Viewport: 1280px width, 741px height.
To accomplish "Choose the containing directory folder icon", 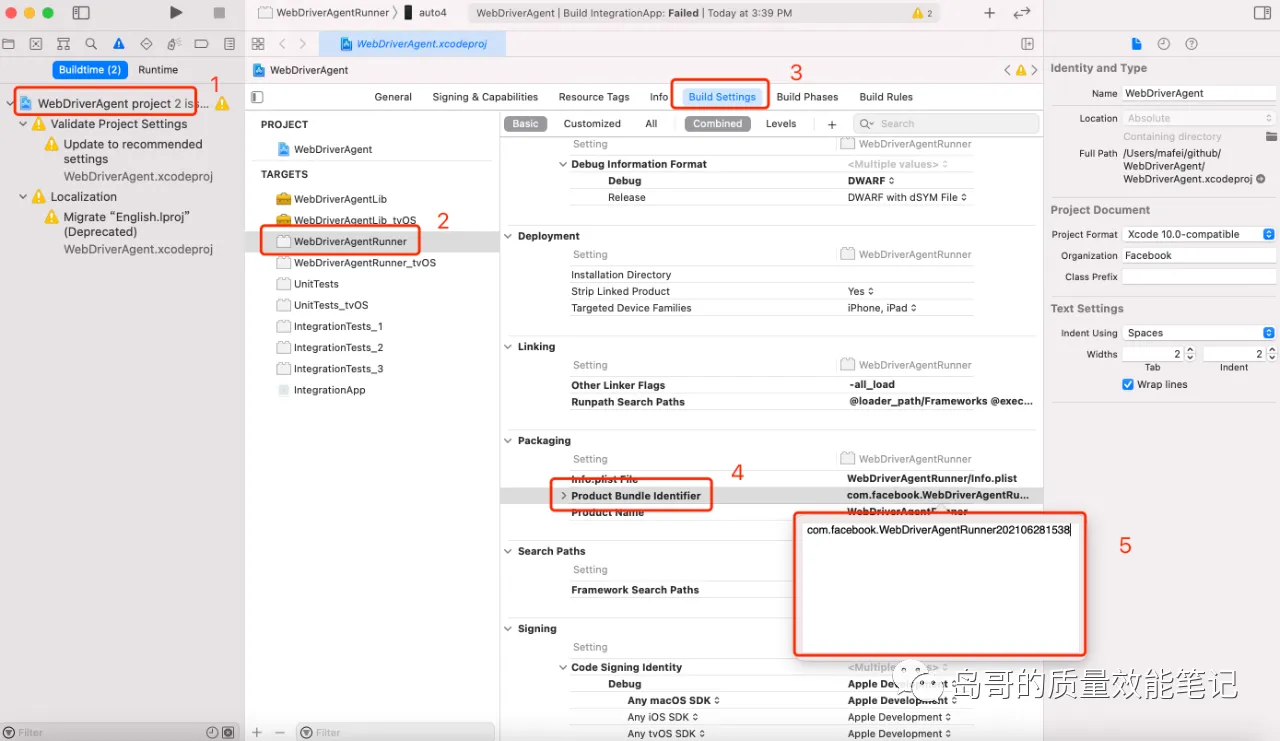I will coord(1271,137).
